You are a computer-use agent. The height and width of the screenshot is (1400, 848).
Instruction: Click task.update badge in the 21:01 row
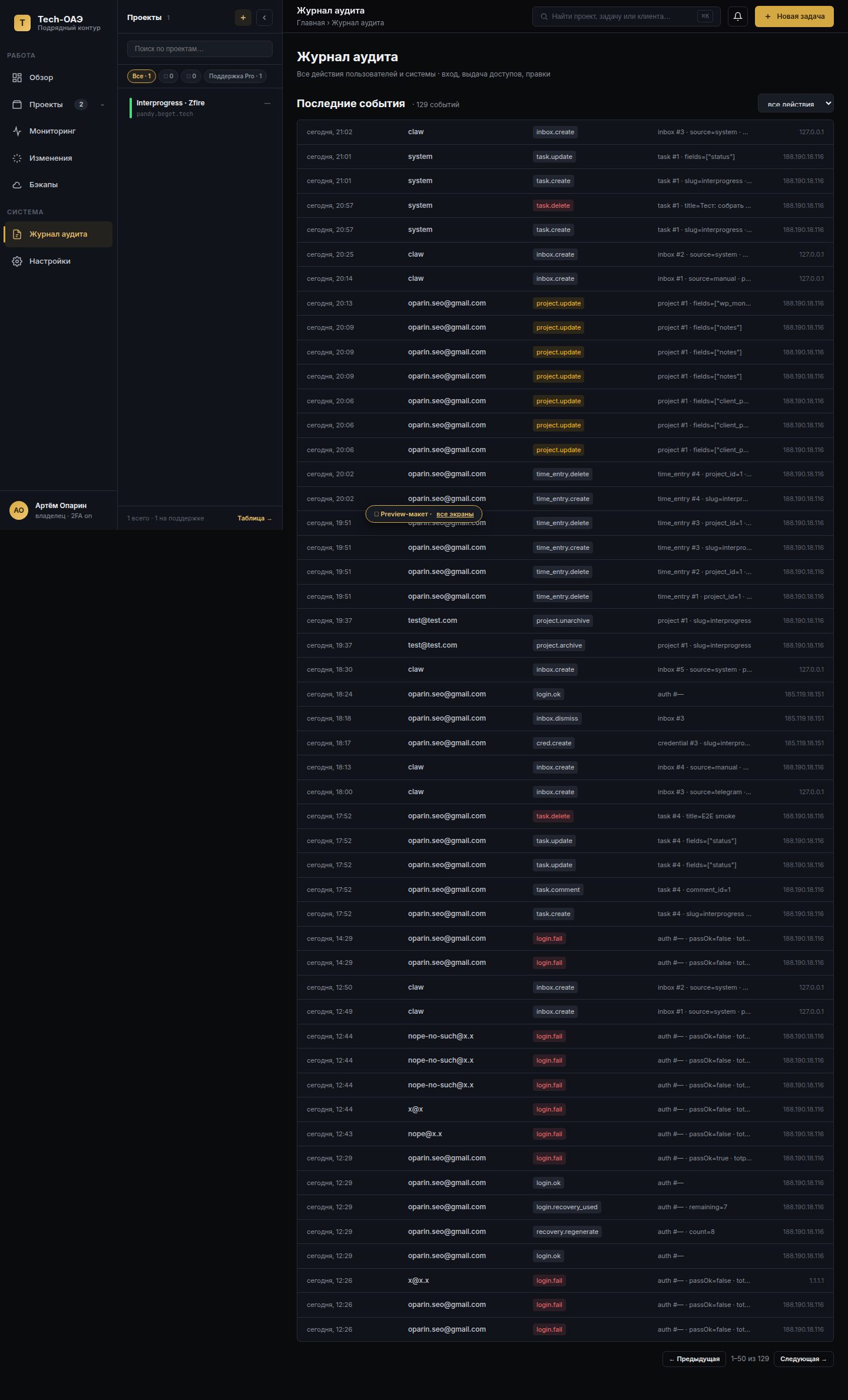pos(554,157)
